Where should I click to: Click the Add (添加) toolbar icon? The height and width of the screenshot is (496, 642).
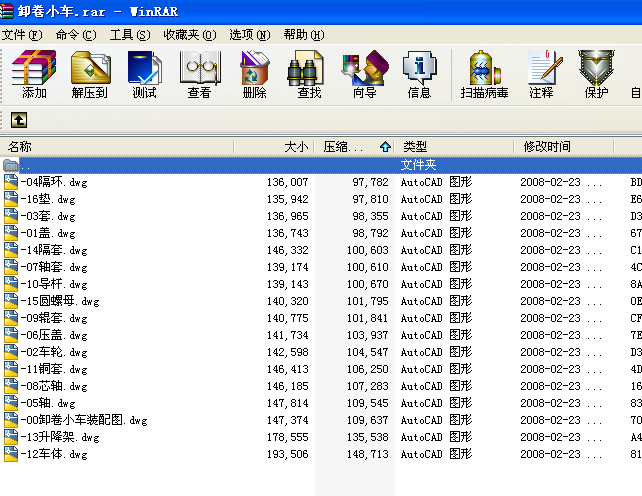coord(34,68)
